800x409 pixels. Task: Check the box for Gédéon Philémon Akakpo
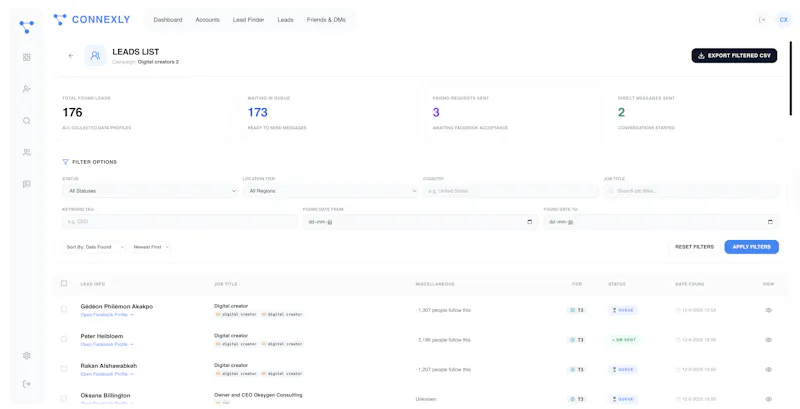[x=64, y=309]
